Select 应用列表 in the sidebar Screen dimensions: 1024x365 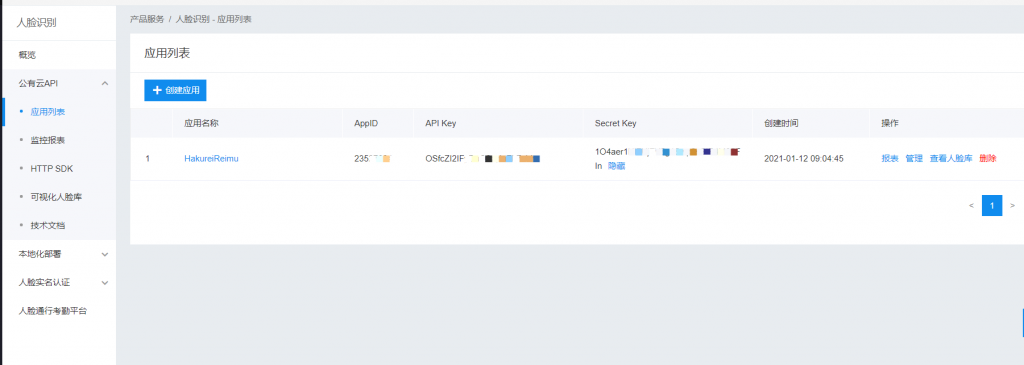pos(48,112)
